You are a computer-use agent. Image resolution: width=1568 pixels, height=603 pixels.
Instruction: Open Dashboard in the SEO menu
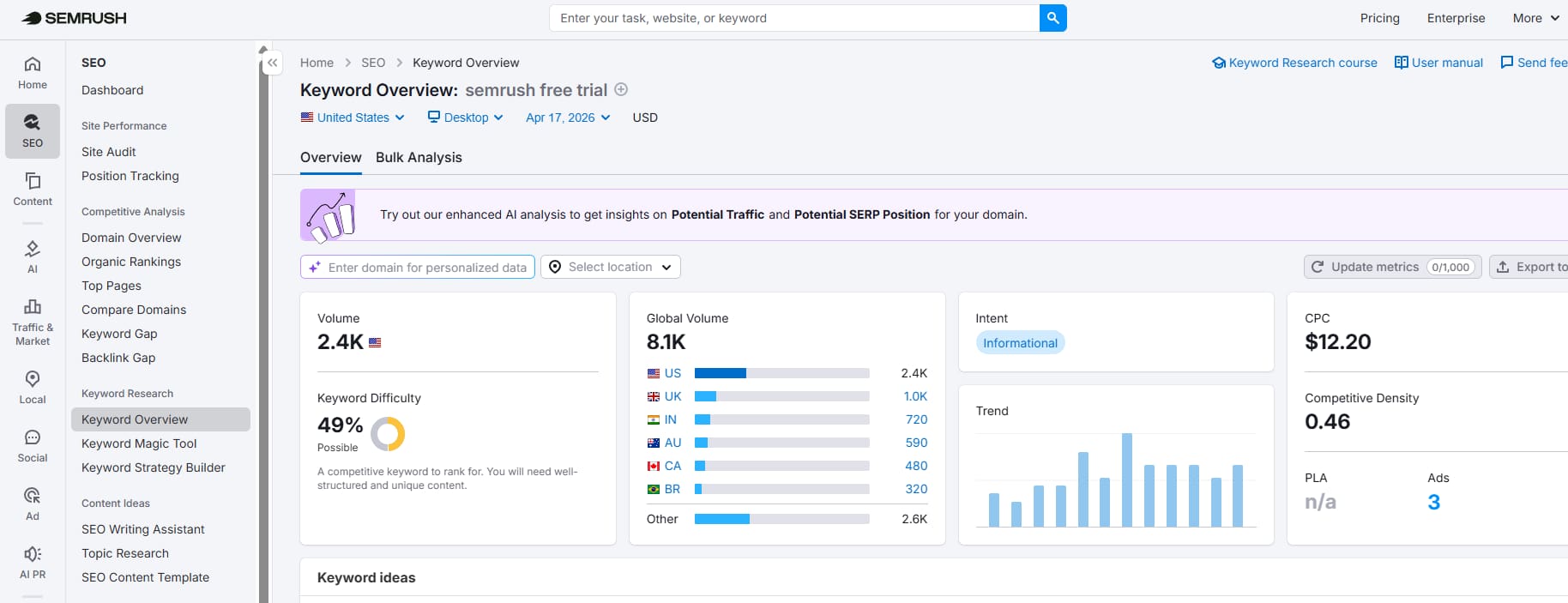tap(112, 90)
